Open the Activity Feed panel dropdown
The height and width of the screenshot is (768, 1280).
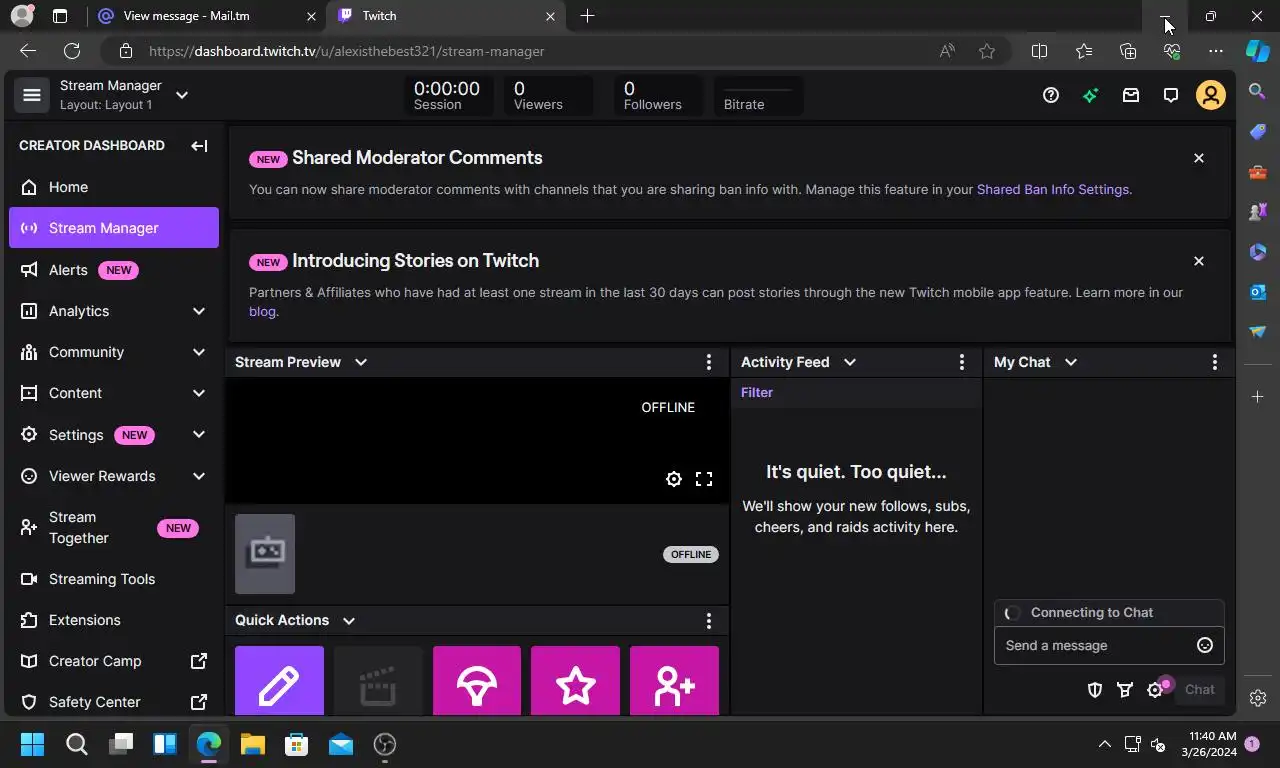pos(850,362)
